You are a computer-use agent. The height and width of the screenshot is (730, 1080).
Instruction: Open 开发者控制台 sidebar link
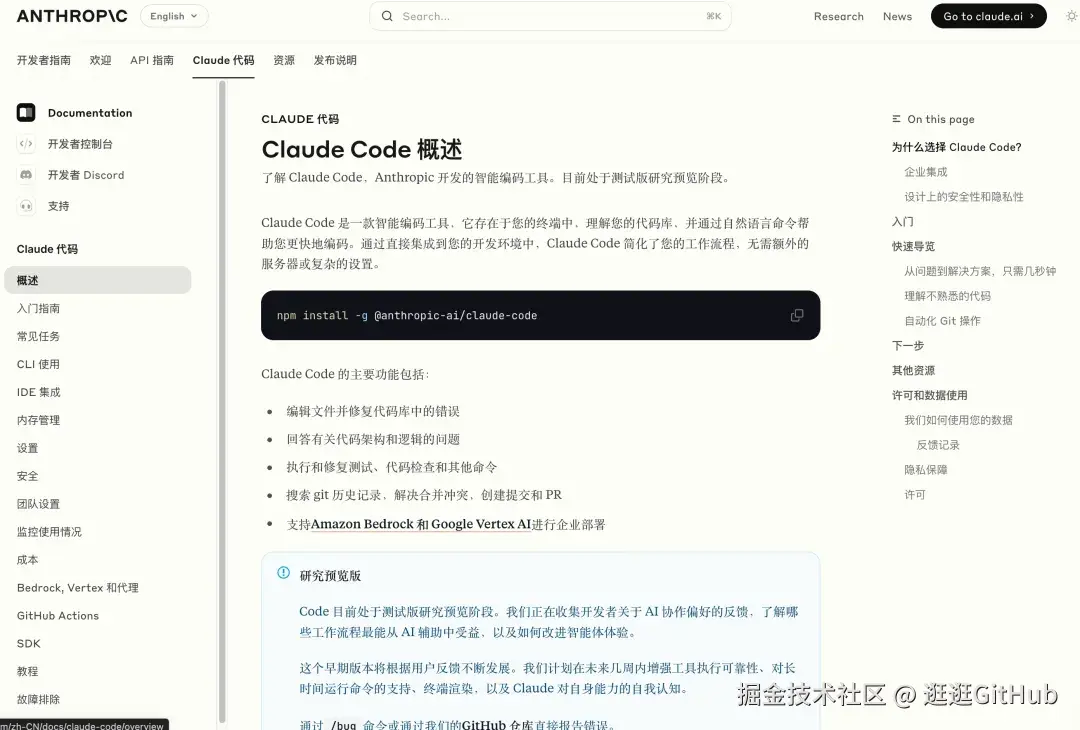(x=80, y=144)
